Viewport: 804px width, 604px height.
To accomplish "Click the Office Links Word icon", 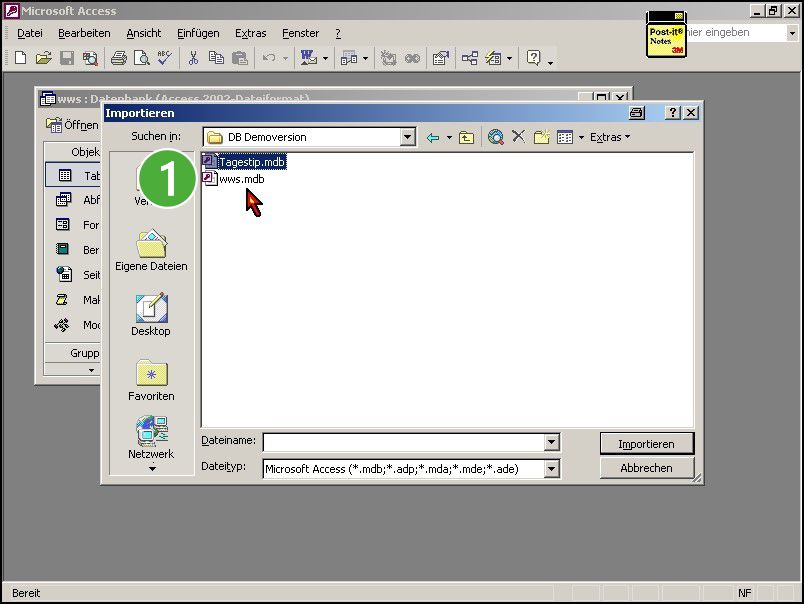I will click(x=309, y=58).
